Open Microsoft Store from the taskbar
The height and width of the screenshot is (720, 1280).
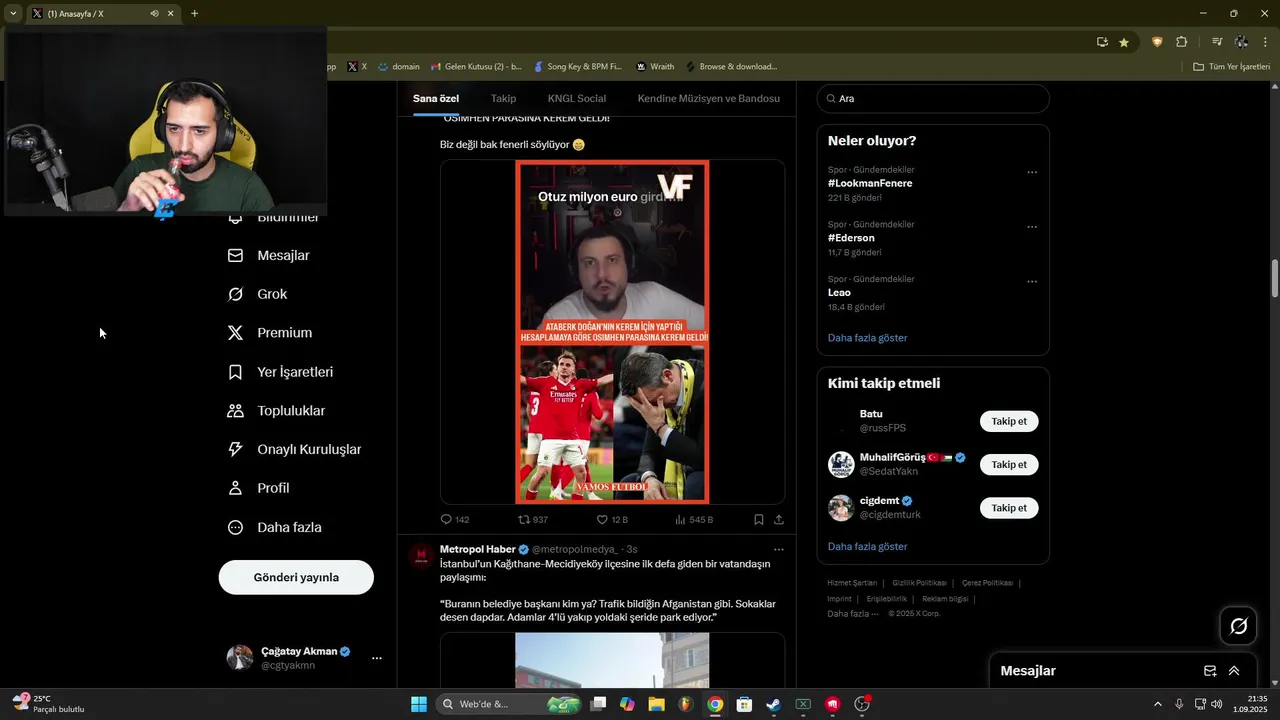coord(744,704)
